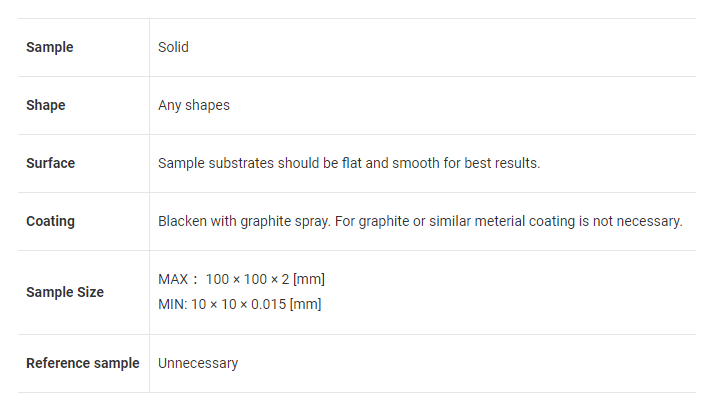Select the Solid value cell

(x=173, y=47)
